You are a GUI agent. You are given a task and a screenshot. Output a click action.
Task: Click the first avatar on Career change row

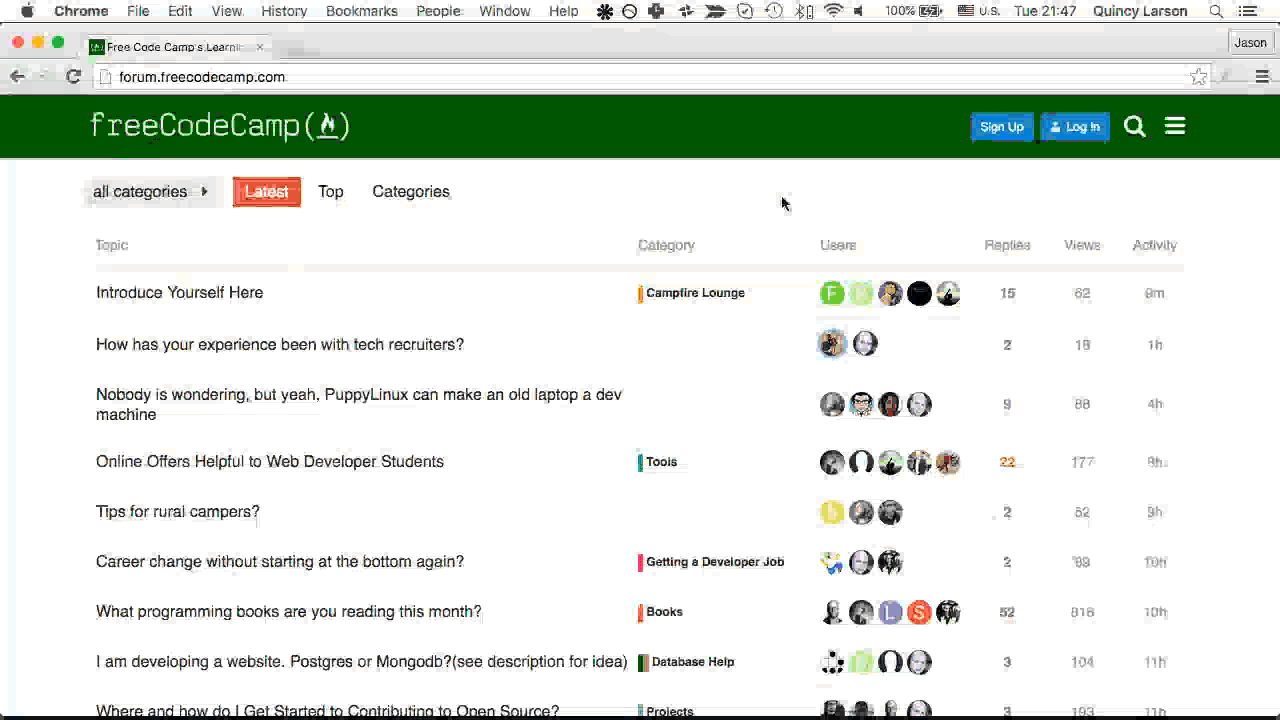[x=832, y=562]
